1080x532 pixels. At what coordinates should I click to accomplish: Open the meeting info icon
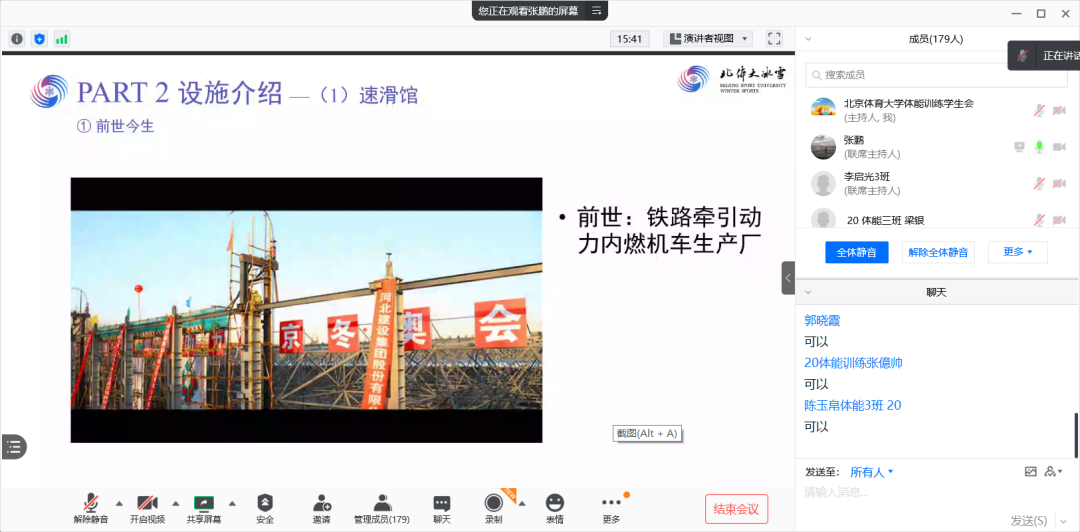coord(17,39)
